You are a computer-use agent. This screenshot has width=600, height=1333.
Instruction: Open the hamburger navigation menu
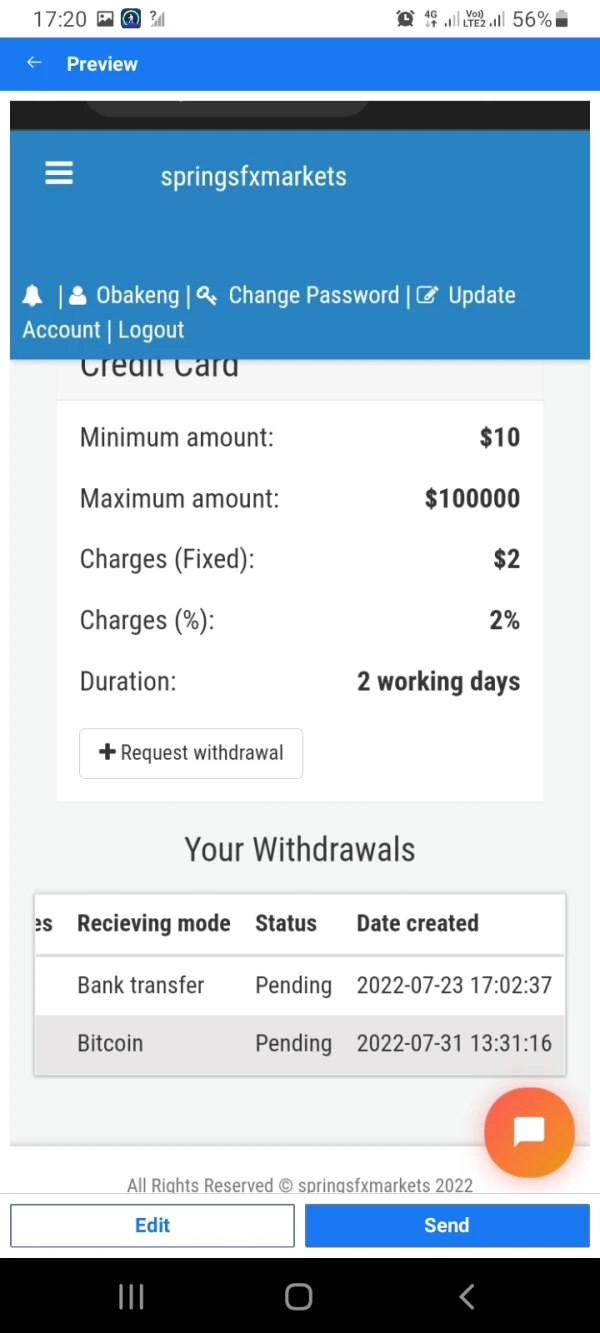pyautogui.click(x=59, y=174)
